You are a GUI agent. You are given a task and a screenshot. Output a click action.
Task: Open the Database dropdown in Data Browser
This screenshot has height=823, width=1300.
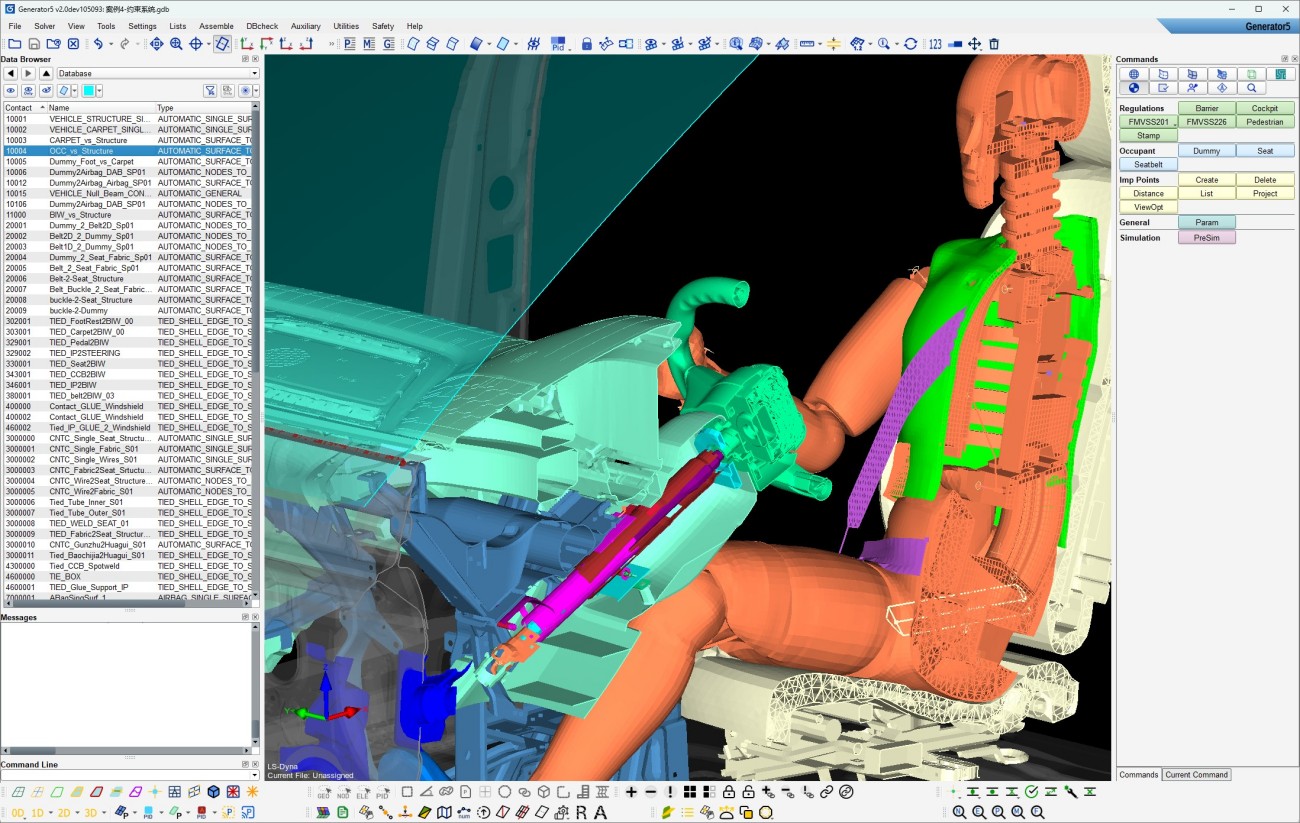157,73
